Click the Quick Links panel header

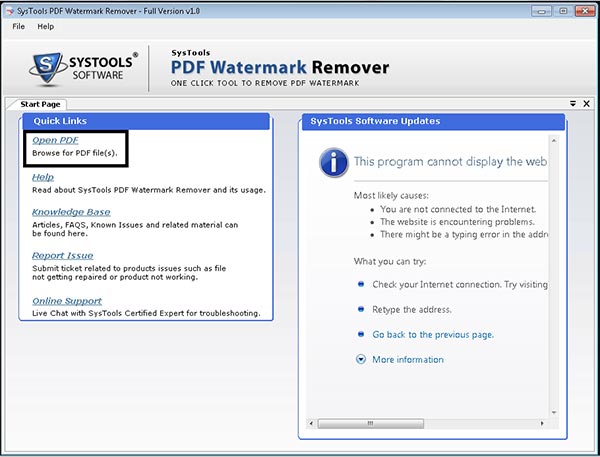coord(146,121)
